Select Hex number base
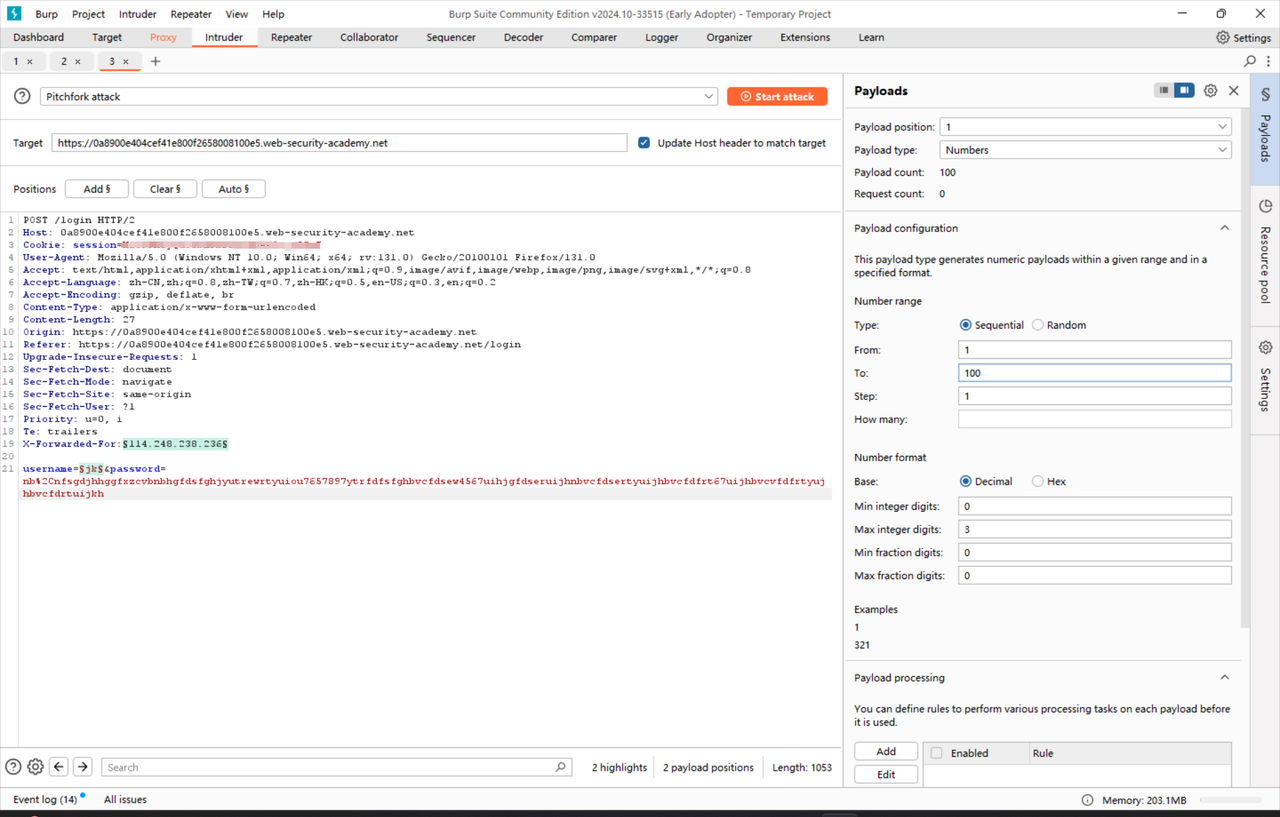The image size is (1280, 817). (x=1035, y=481)
